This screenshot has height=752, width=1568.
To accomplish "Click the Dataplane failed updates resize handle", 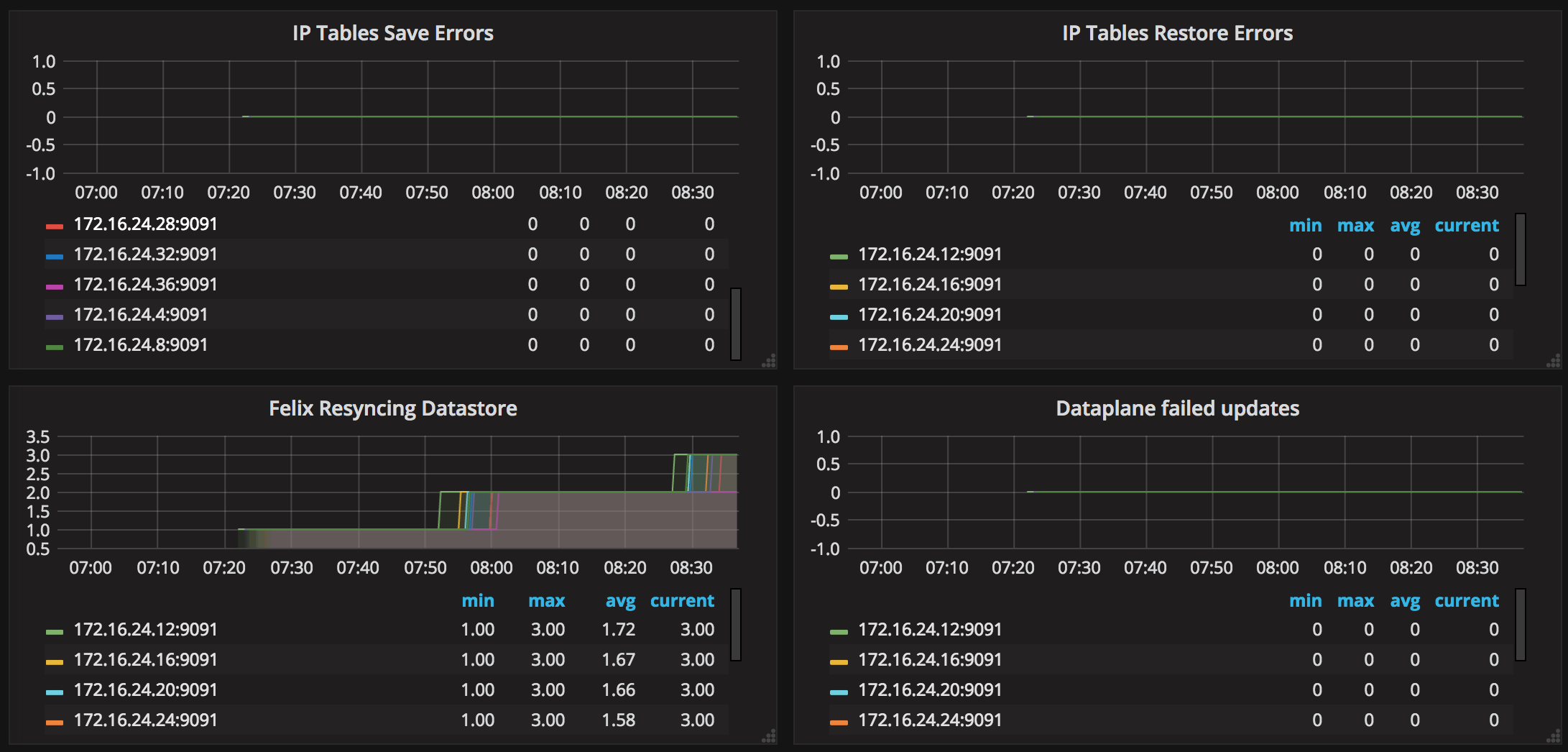I will pos(1554,736).
